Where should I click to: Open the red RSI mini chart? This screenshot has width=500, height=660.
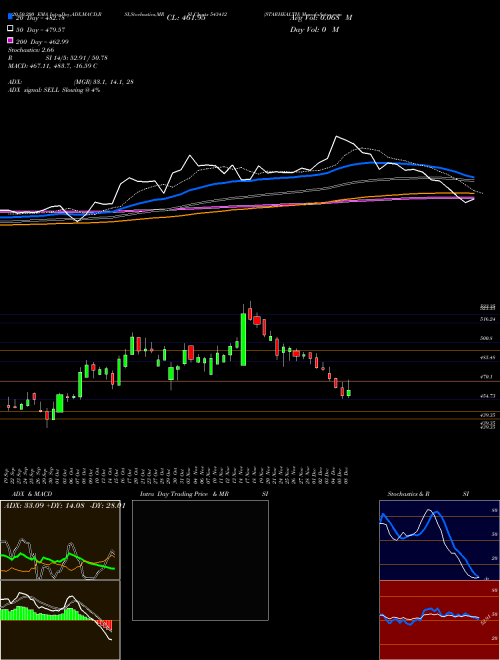(x=439, y=620)
